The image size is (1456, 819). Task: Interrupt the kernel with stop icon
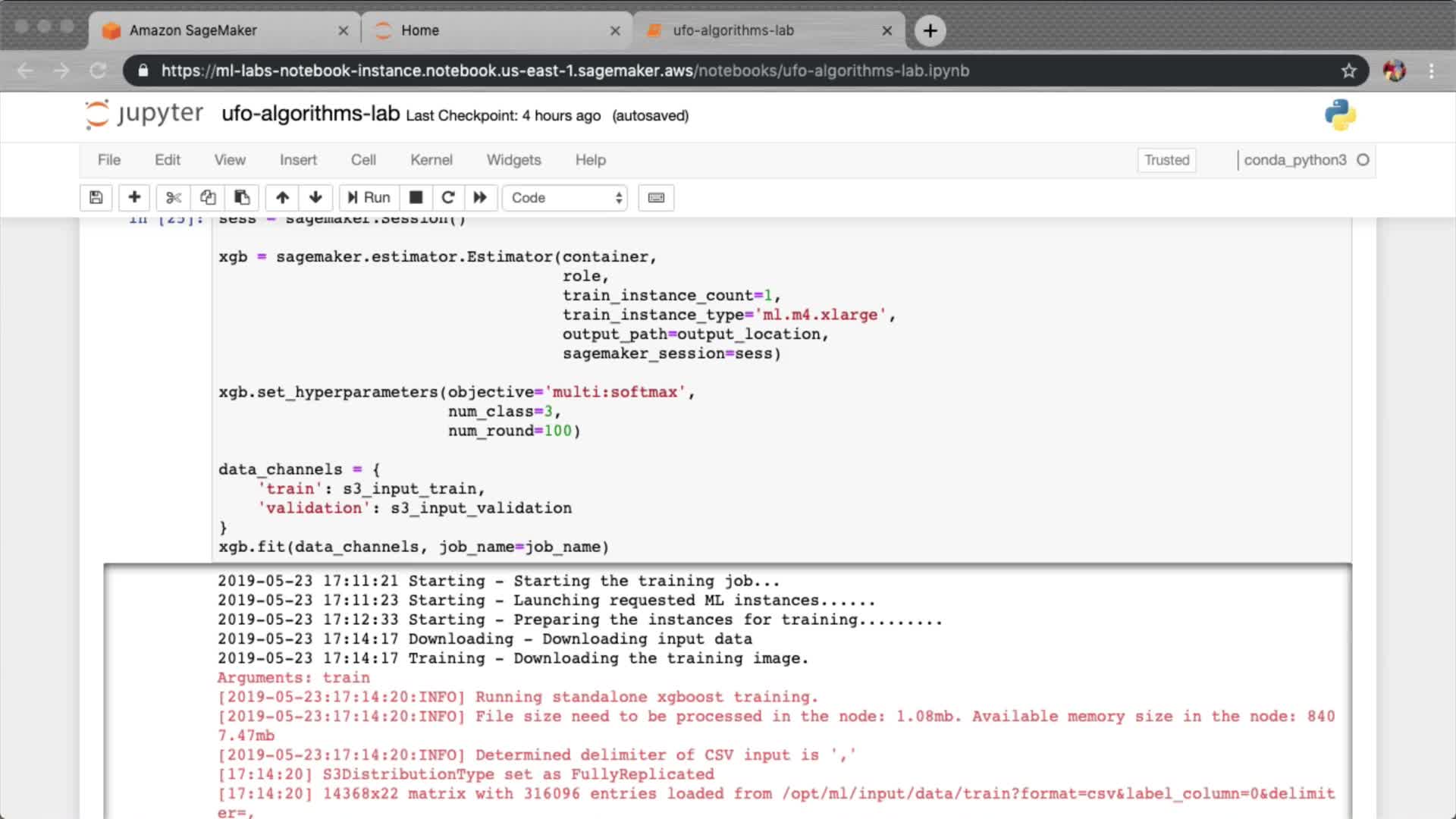pos(416,198)
